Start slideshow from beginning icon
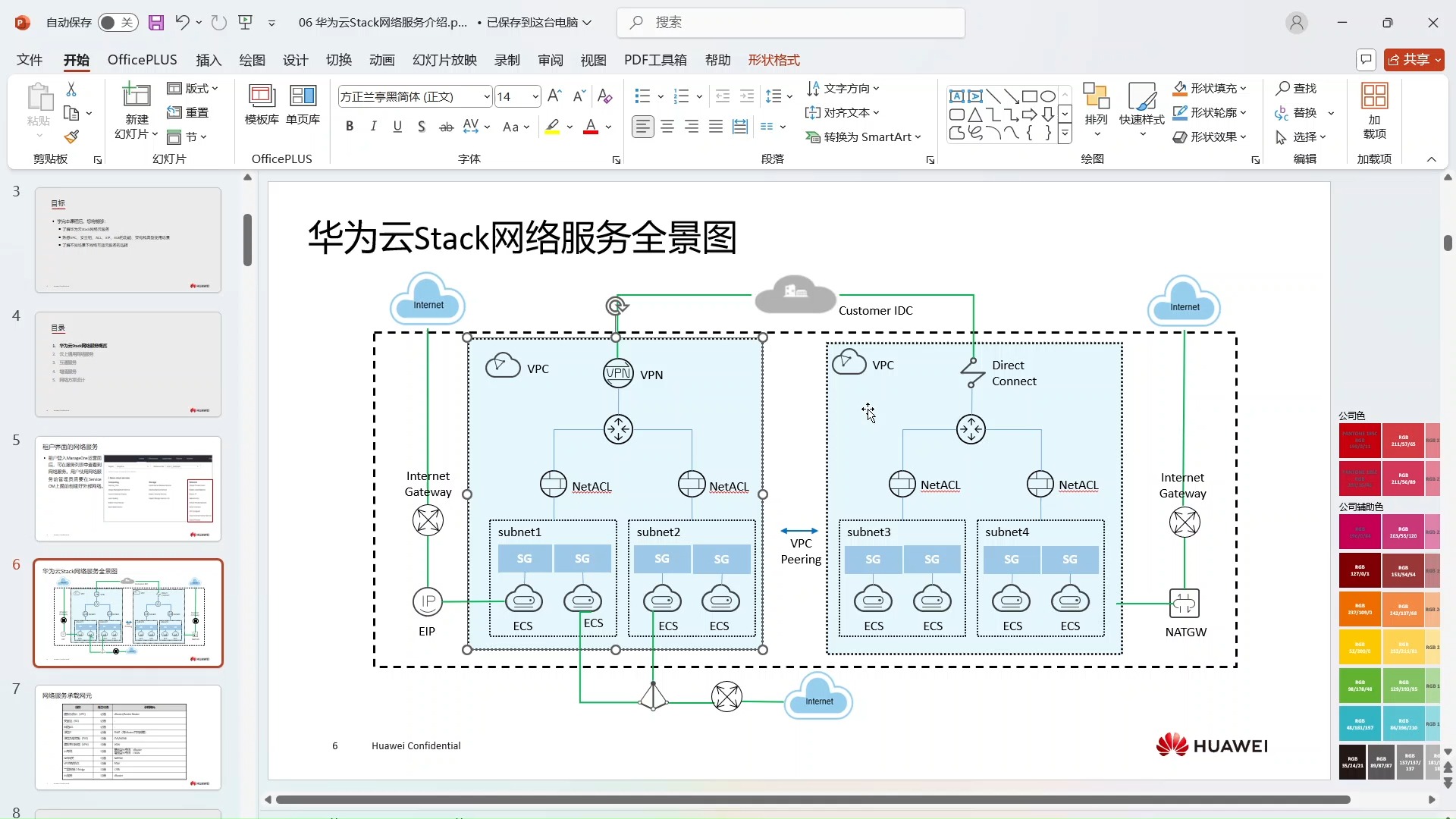 (245, 23)
